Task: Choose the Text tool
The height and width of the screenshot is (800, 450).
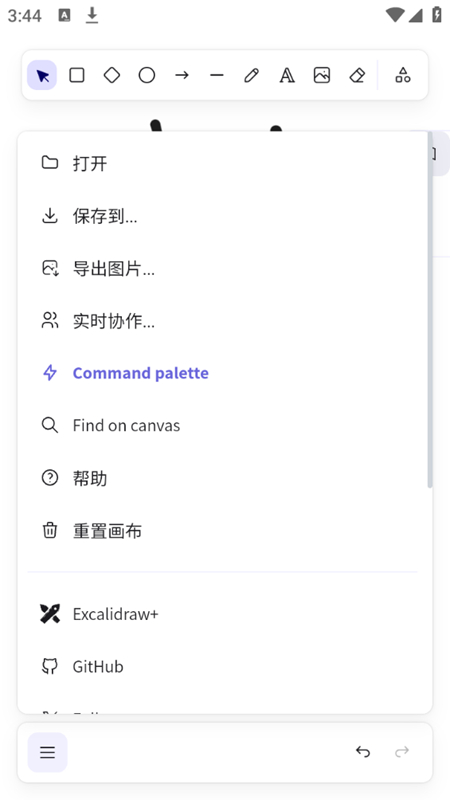Action: [287, 76]
